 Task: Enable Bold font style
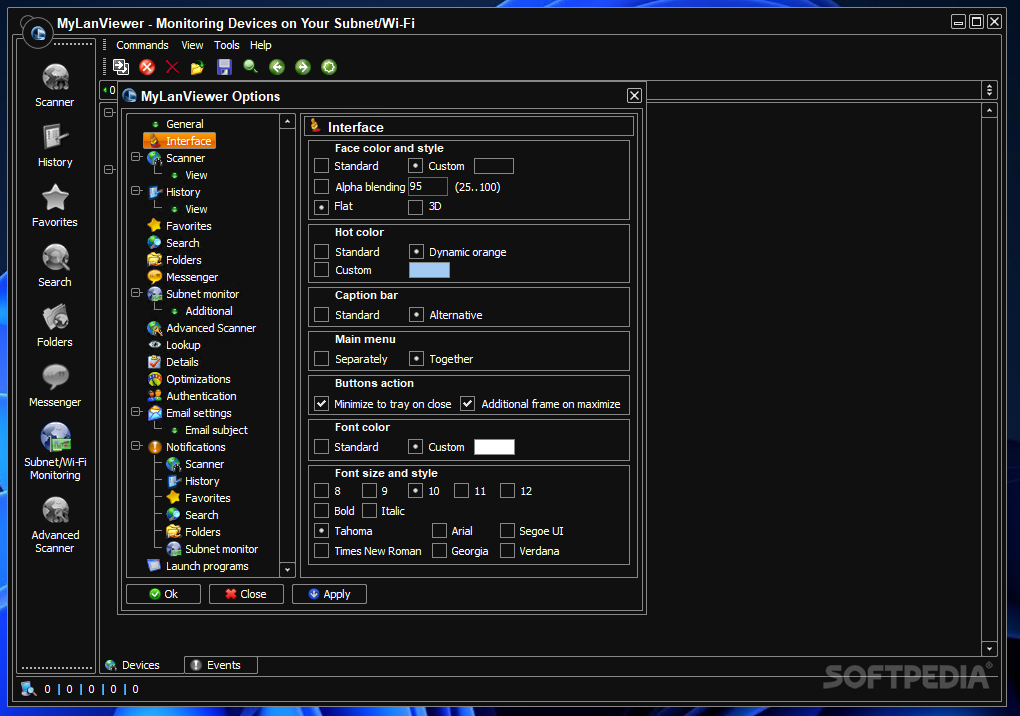321,510
